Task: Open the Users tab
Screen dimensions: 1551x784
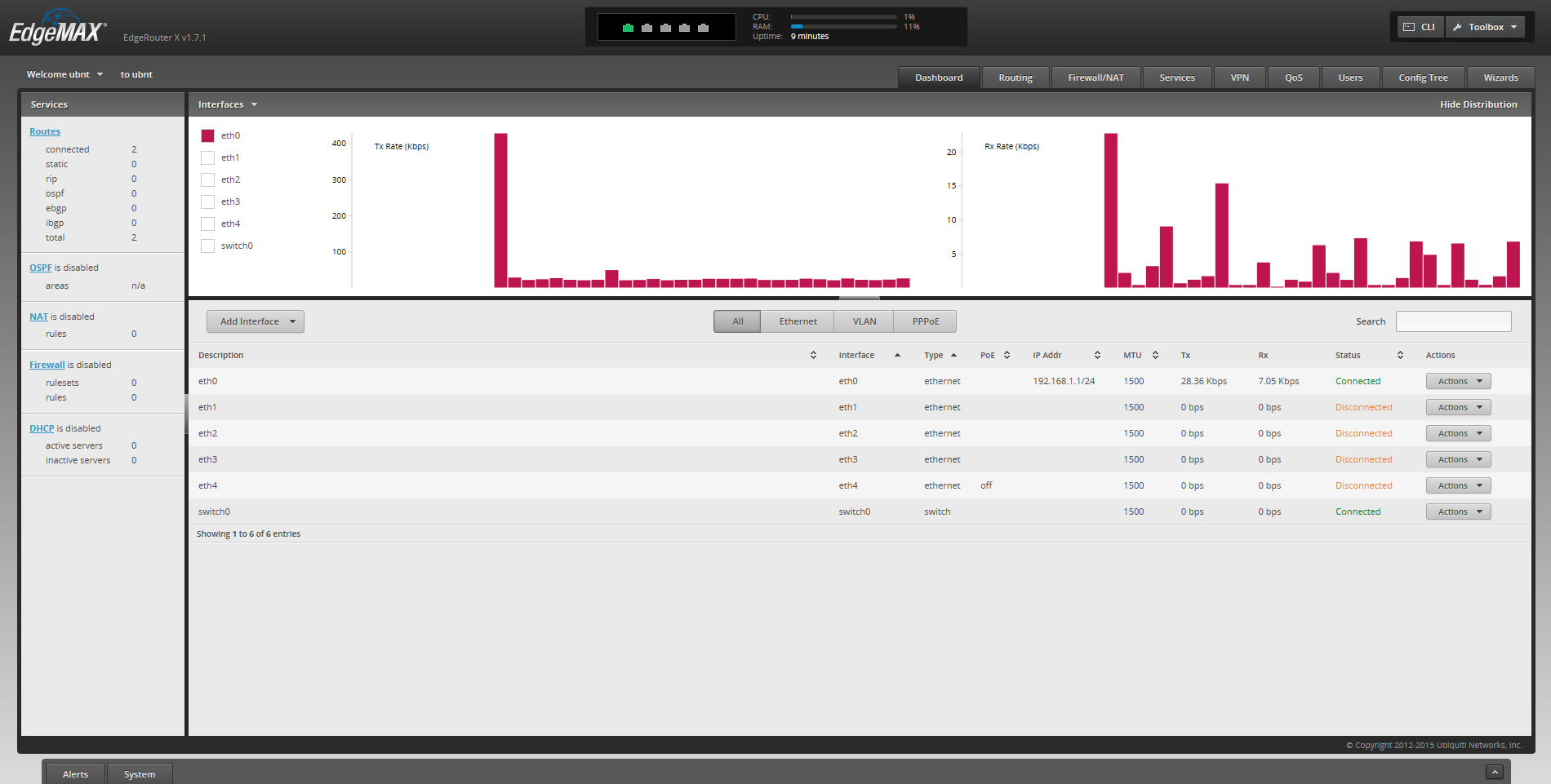Action: click(1350, 78)
